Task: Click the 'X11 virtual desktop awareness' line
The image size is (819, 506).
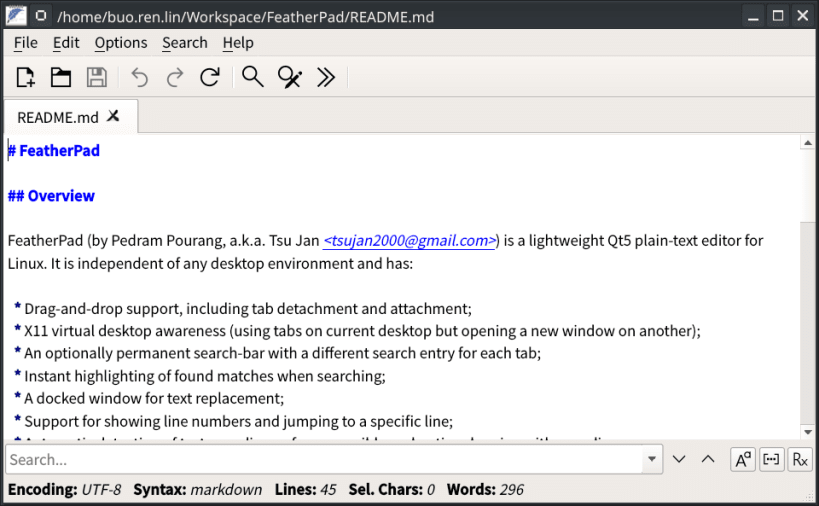Action: 358,331
